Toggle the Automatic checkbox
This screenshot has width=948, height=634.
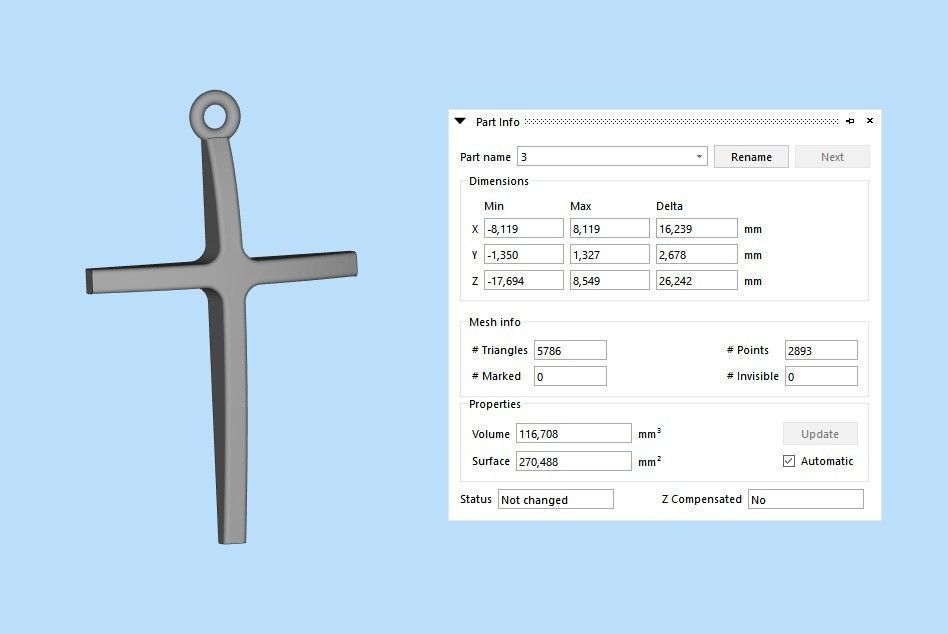789,461
